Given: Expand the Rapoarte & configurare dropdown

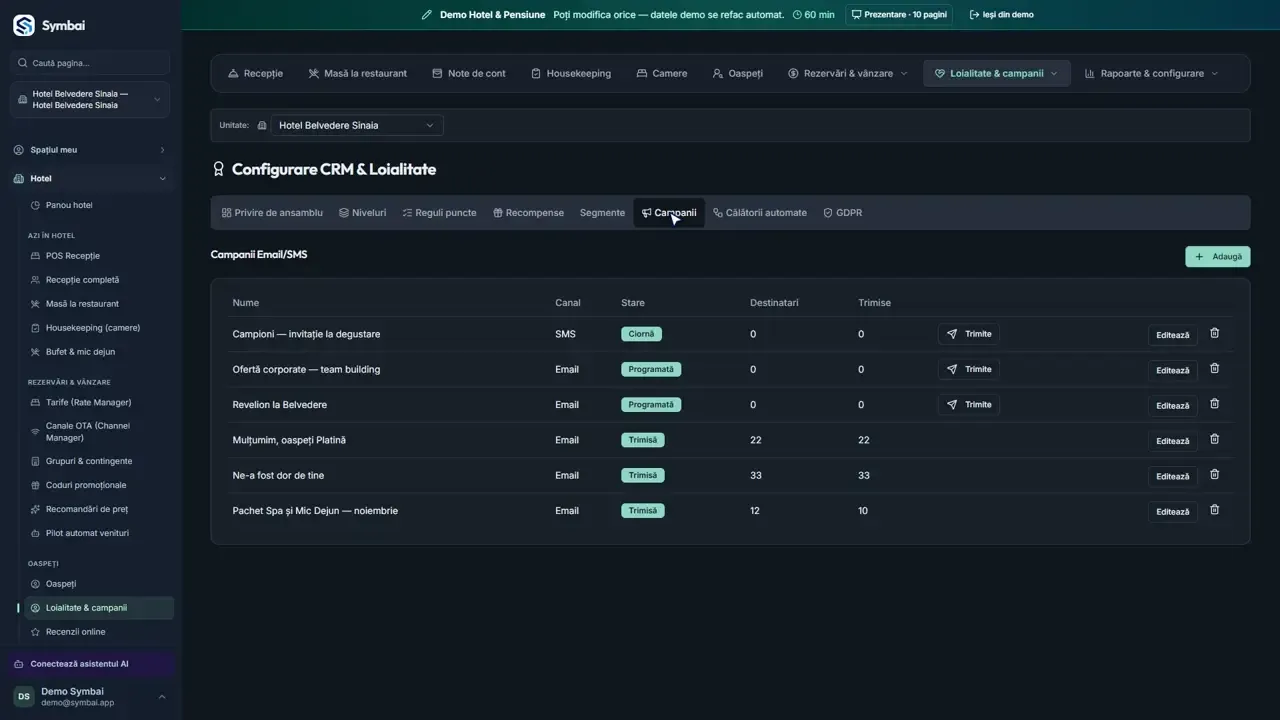Looking at the screenshot, I should [1152, 73].
